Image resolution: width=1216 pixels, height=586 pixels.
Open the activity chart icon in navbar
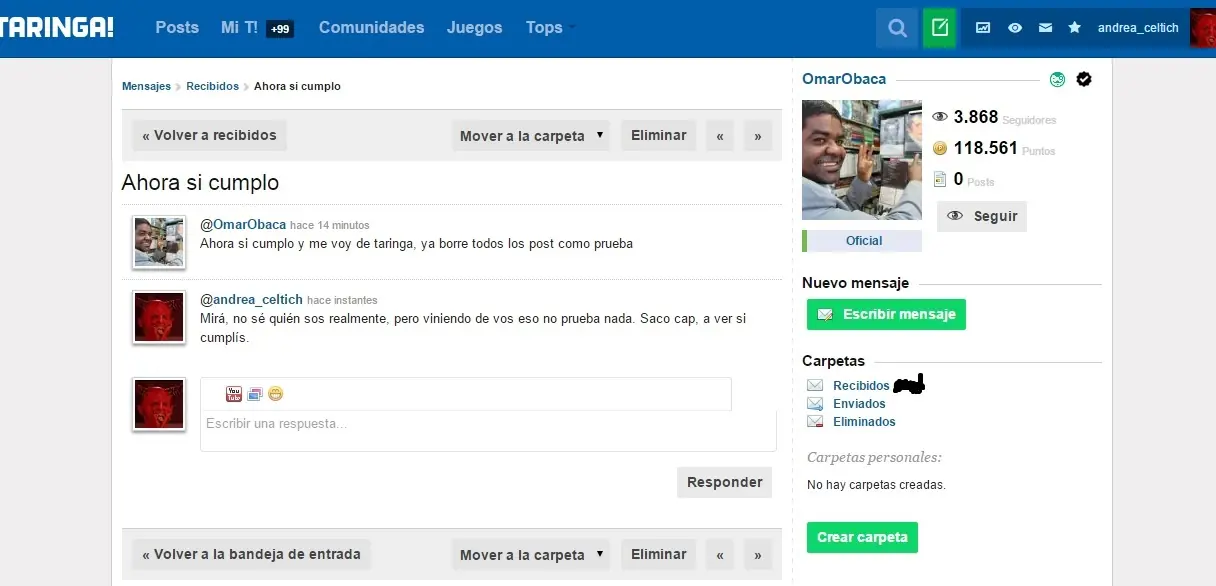tap(983, 28)
